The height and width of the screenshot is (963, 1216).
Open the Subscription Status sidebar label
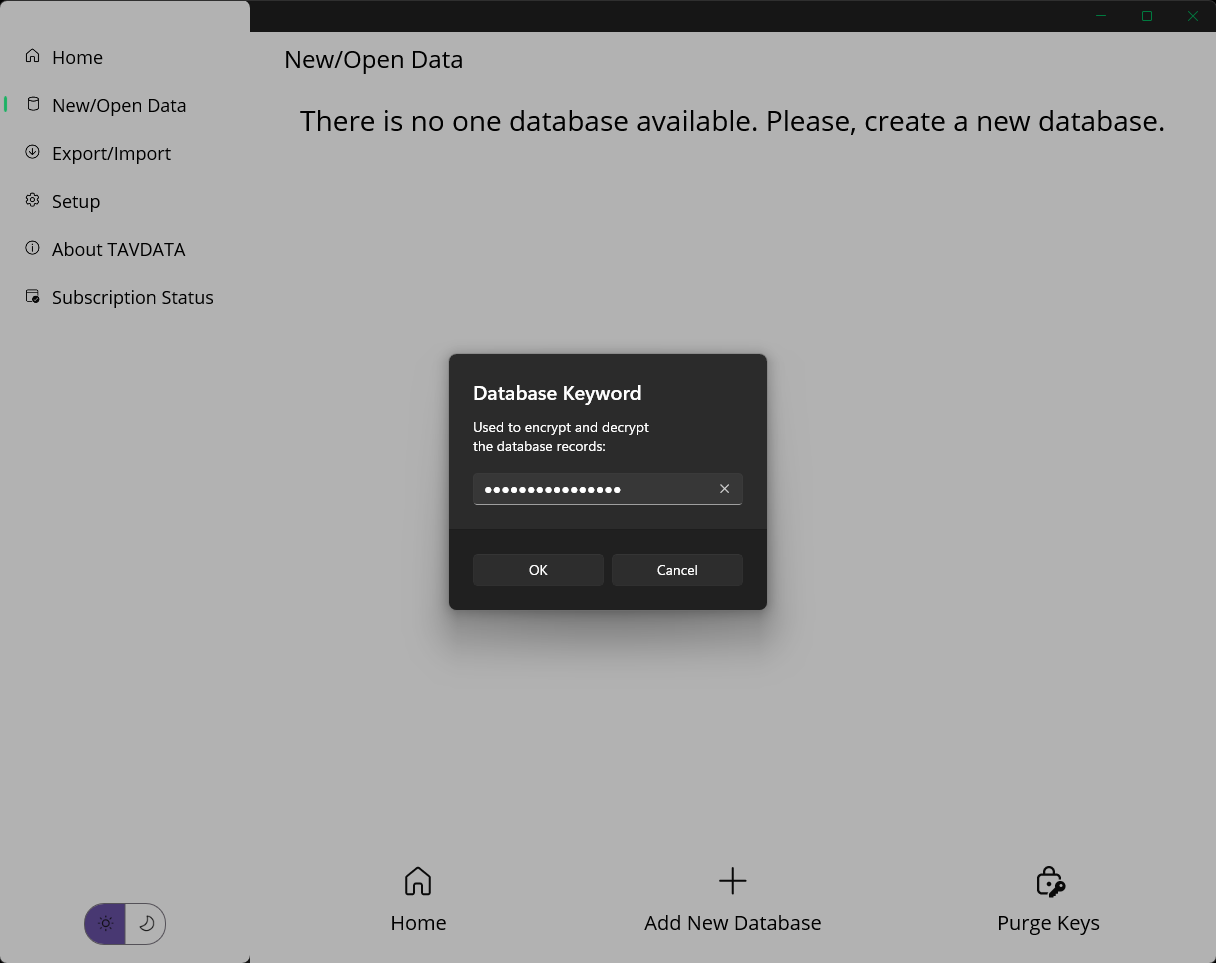133,297
